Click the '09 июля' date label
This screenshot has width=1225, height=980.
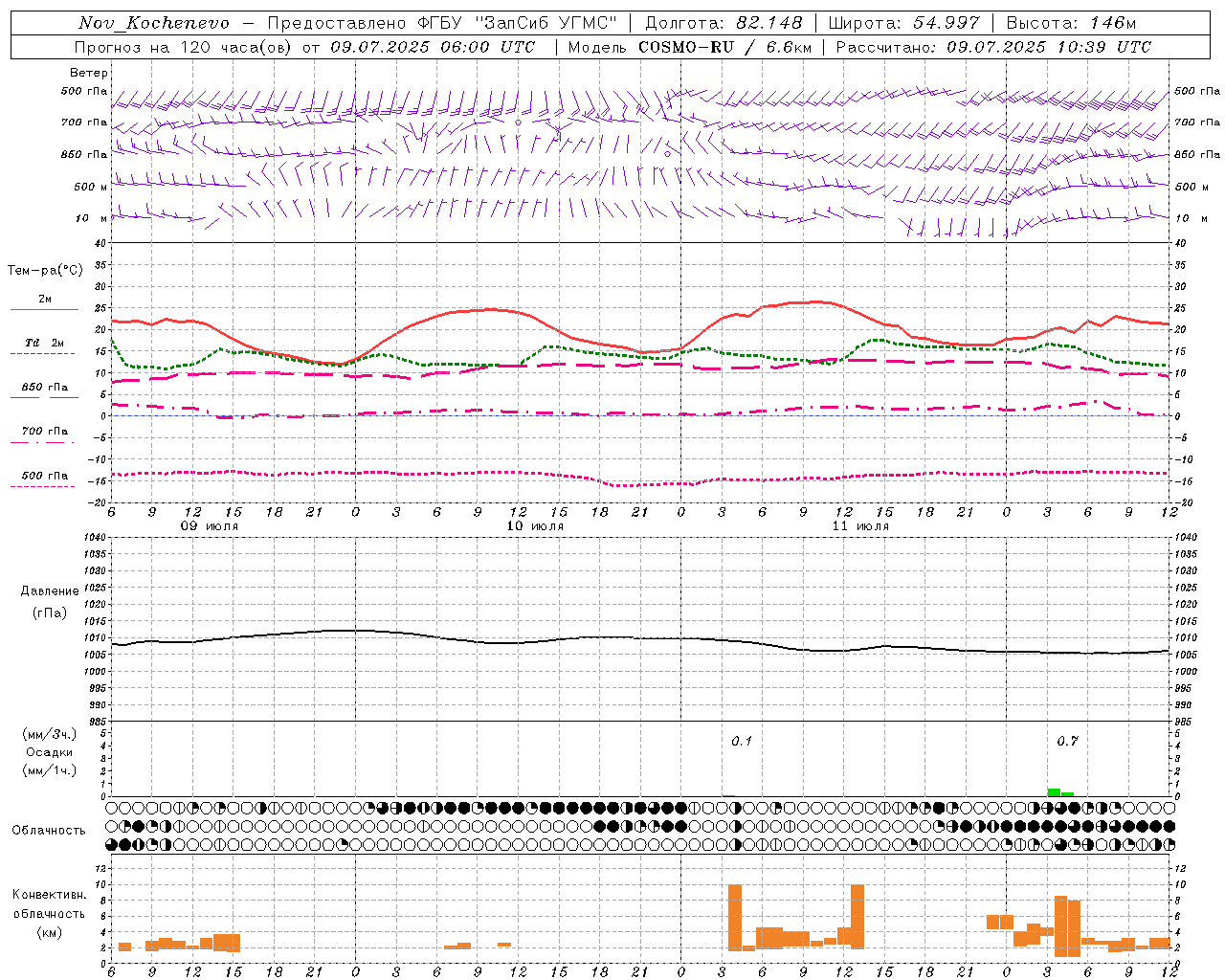210,526
